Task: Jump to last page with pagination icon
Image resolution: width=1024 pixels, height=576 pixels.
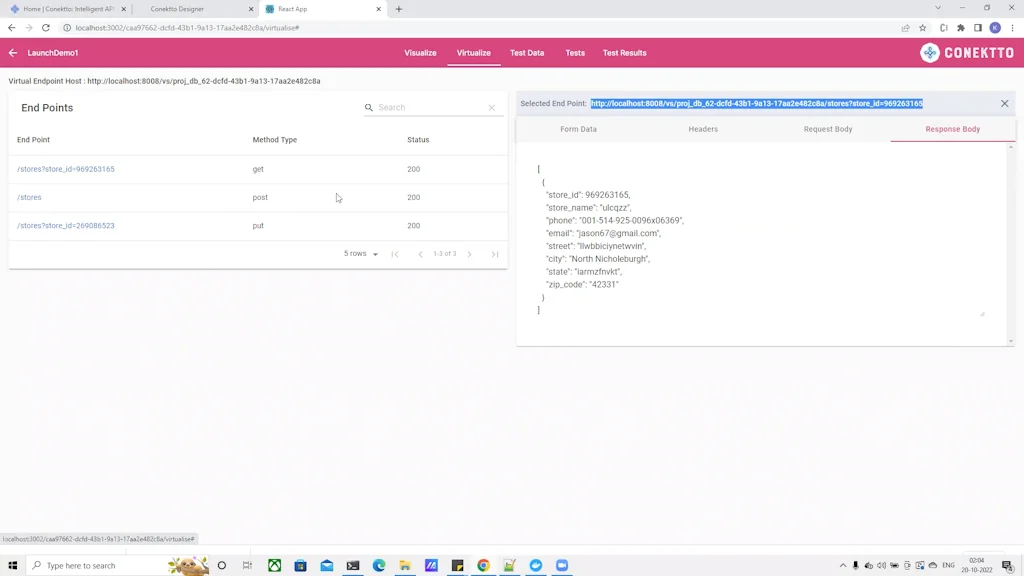Action: click(494, 253)
